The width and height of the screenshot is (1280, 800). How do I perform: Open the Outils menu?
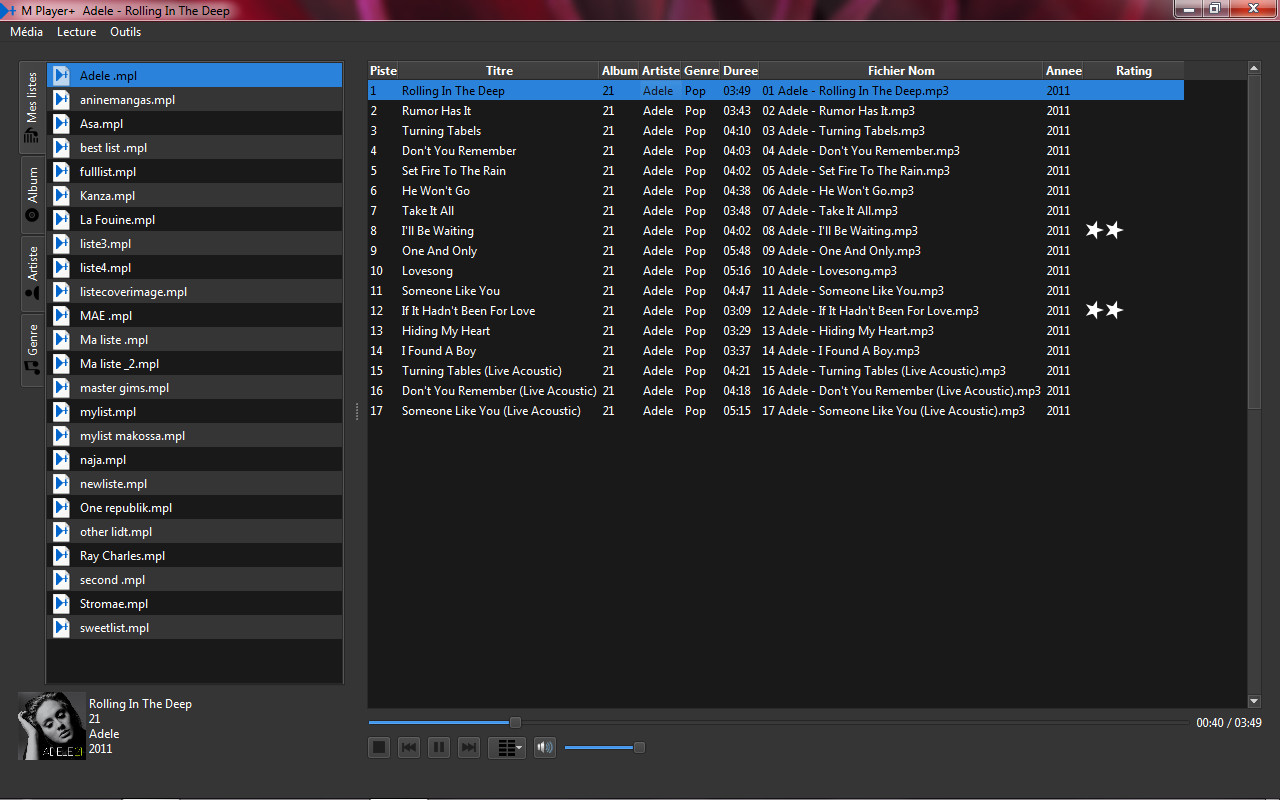pos(126,32)
